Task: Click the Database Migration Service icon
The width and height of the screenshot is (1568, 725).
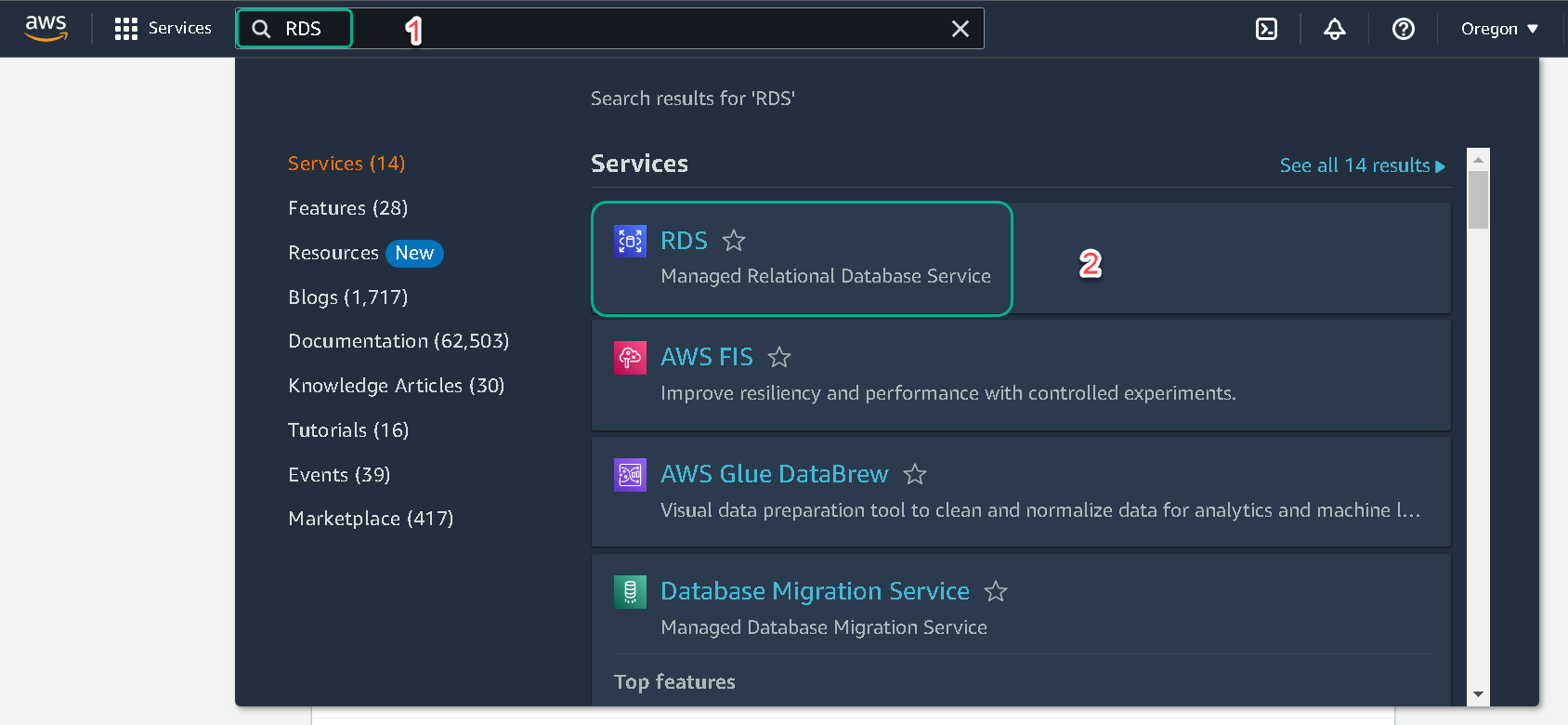Action: pyautogui.click(x=630, y=592)
